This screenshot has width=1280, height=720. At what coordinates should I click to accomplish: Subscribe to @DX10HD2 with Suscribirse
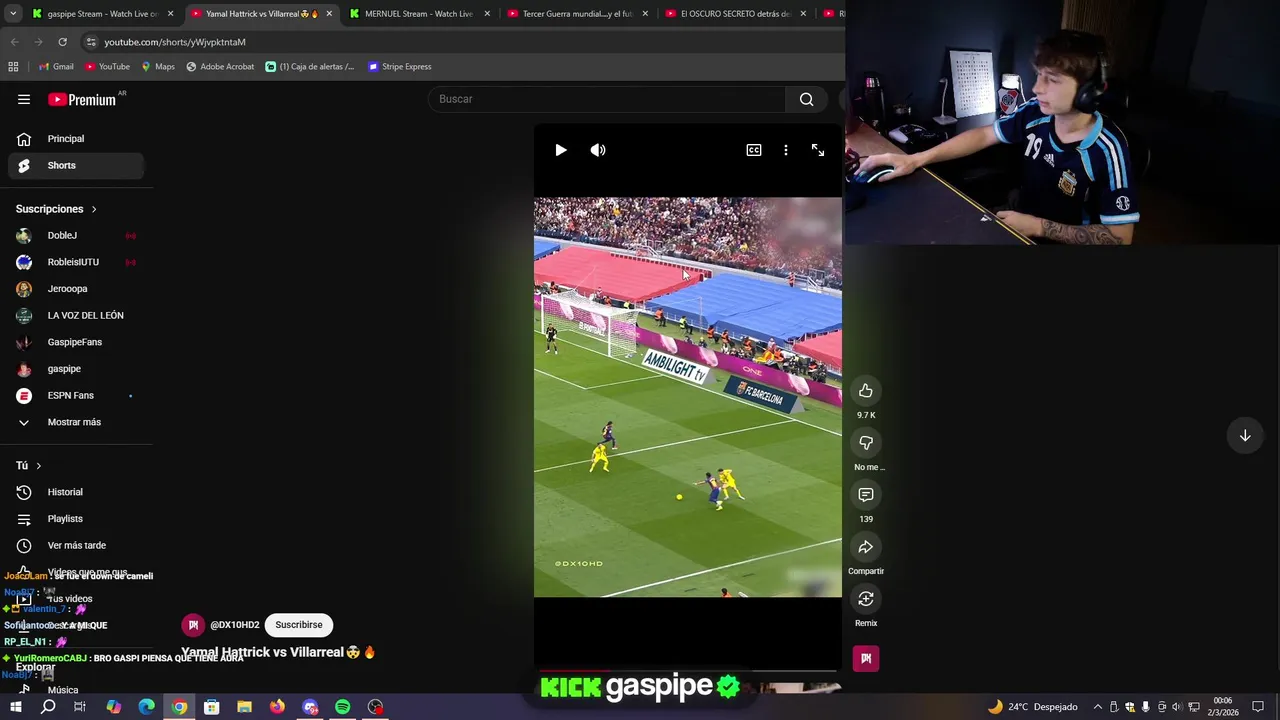click(x=299, y=625)
